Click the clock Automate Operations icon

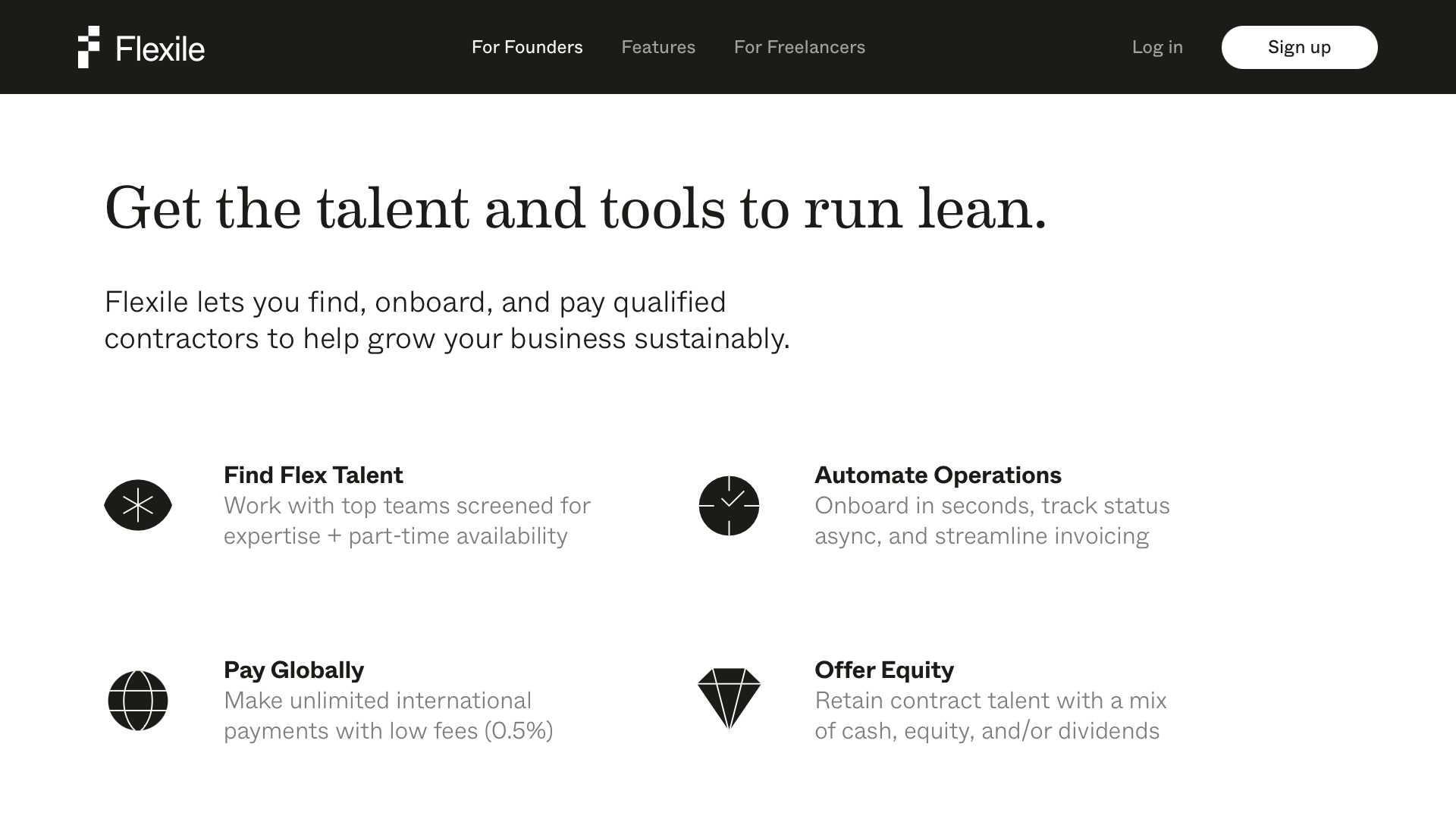tap(729, 506)
